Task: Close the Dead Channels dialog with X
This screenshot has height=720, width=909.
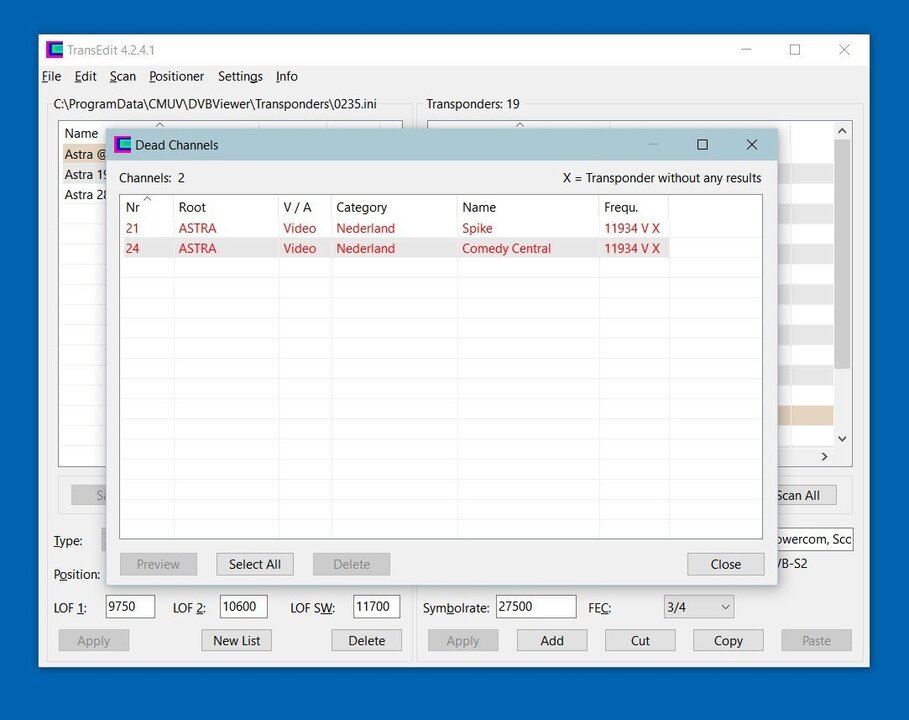Action: click(752, 145)
